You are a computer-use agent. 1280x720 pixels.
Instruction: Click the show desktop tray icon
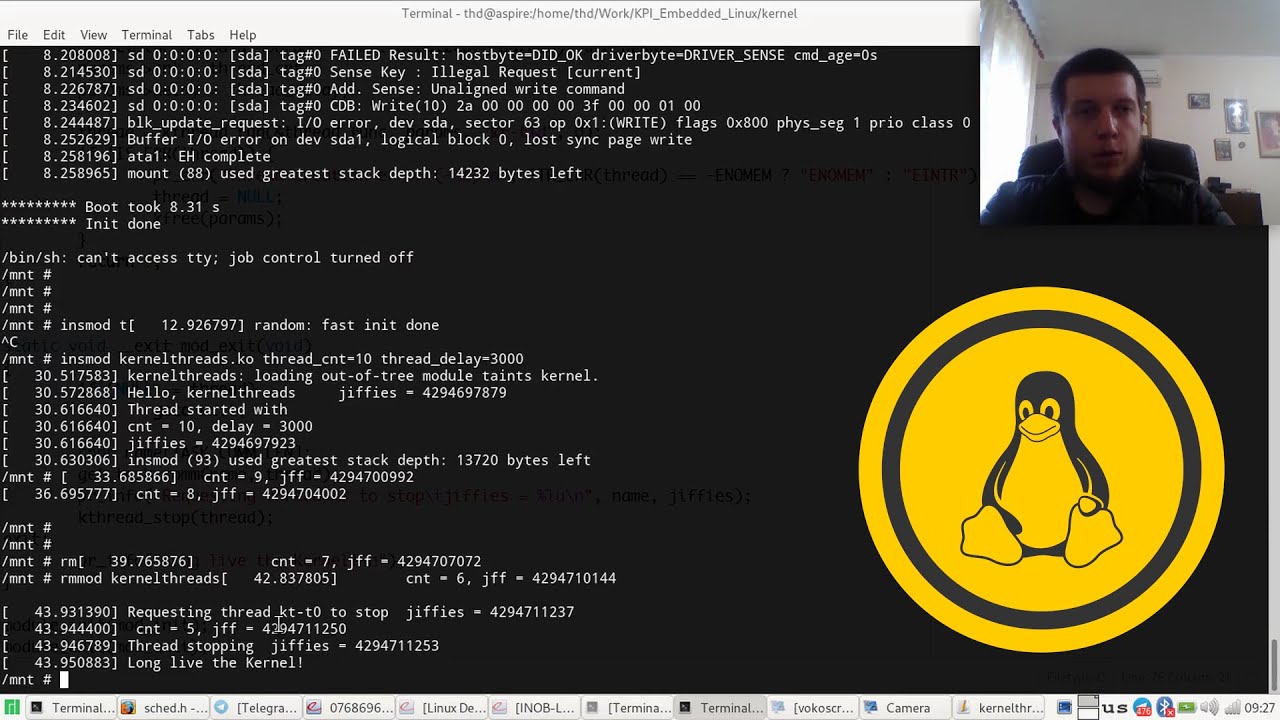point(1064,708)
